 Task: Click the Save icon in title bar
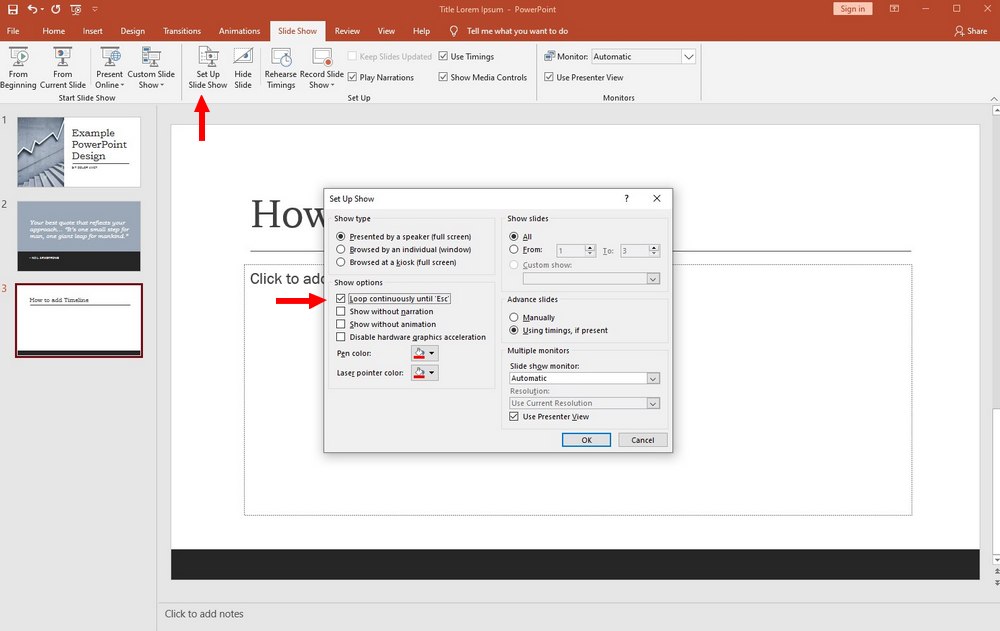[13, 10]
